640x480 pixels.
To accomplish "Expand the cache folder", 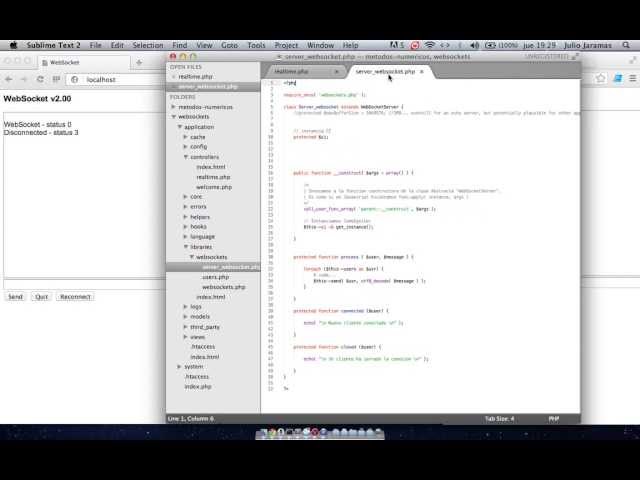I will pyautogui.click(x=185, y=137).
